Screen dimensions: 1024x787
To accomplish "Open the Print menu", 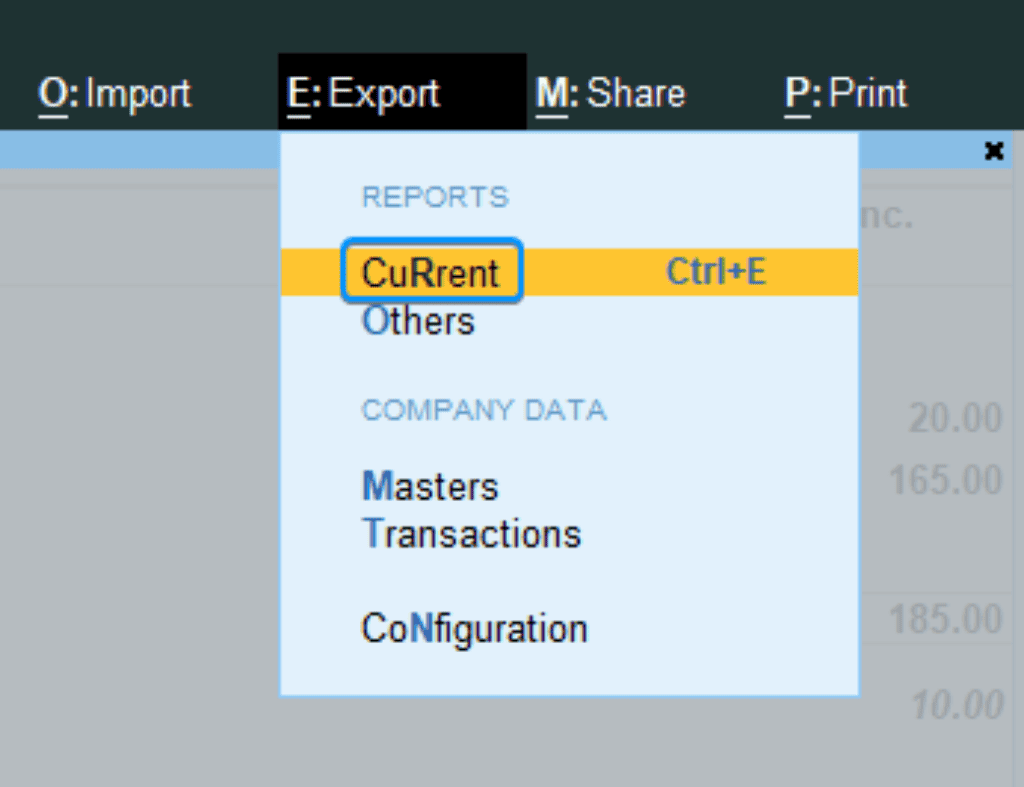I will click(x=845, y=92).
